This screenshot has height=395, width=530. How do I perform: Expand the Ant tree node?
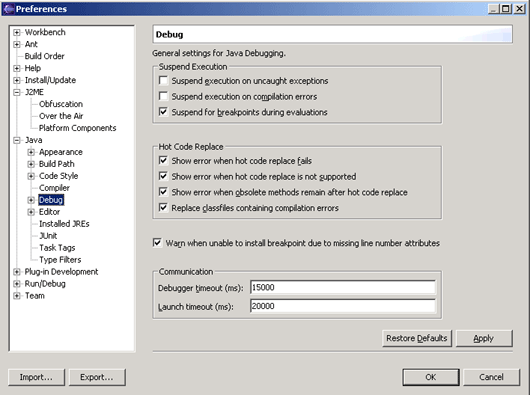coord(17,44)
